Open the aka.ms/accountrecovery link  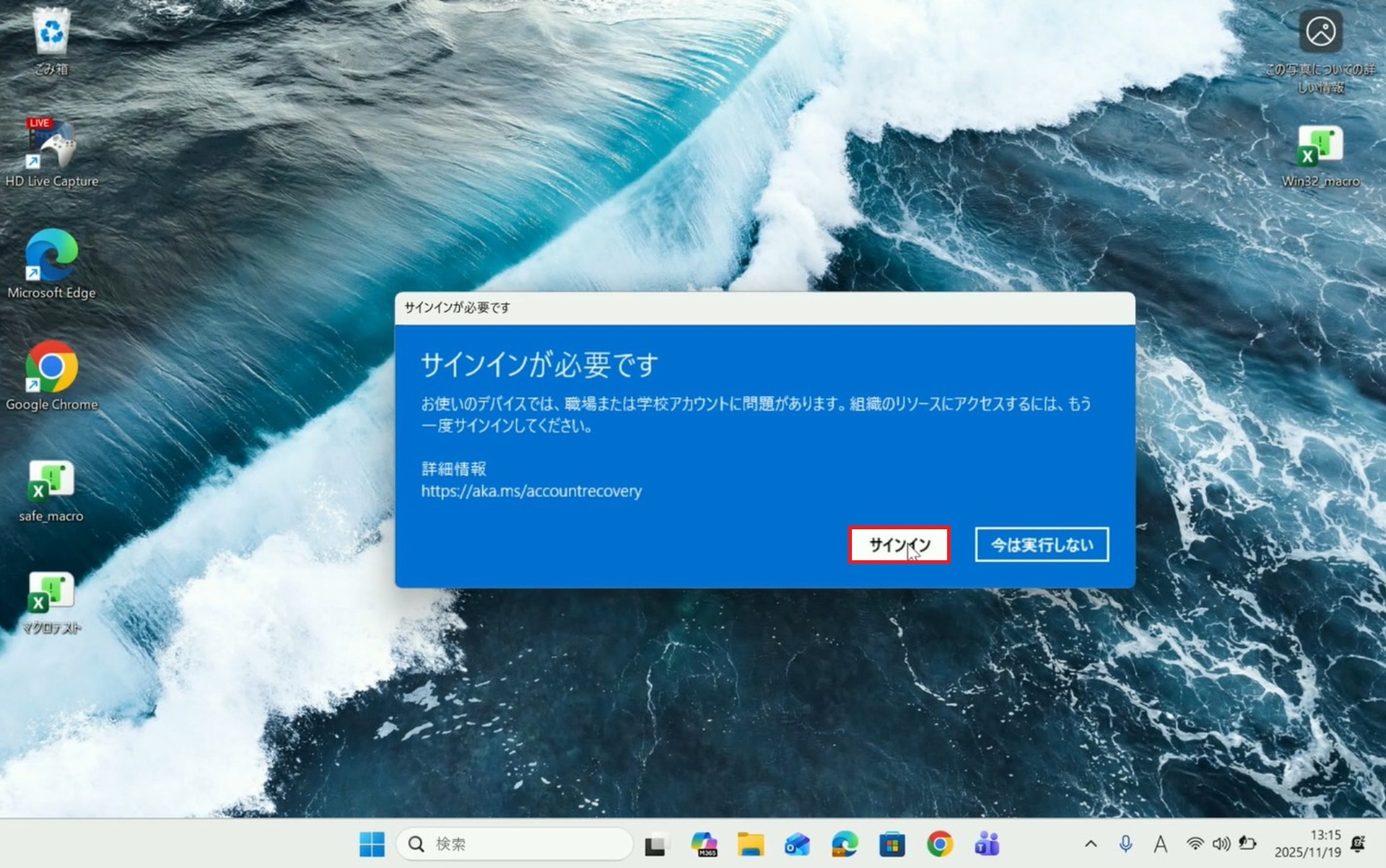click(x=532, y=491)
